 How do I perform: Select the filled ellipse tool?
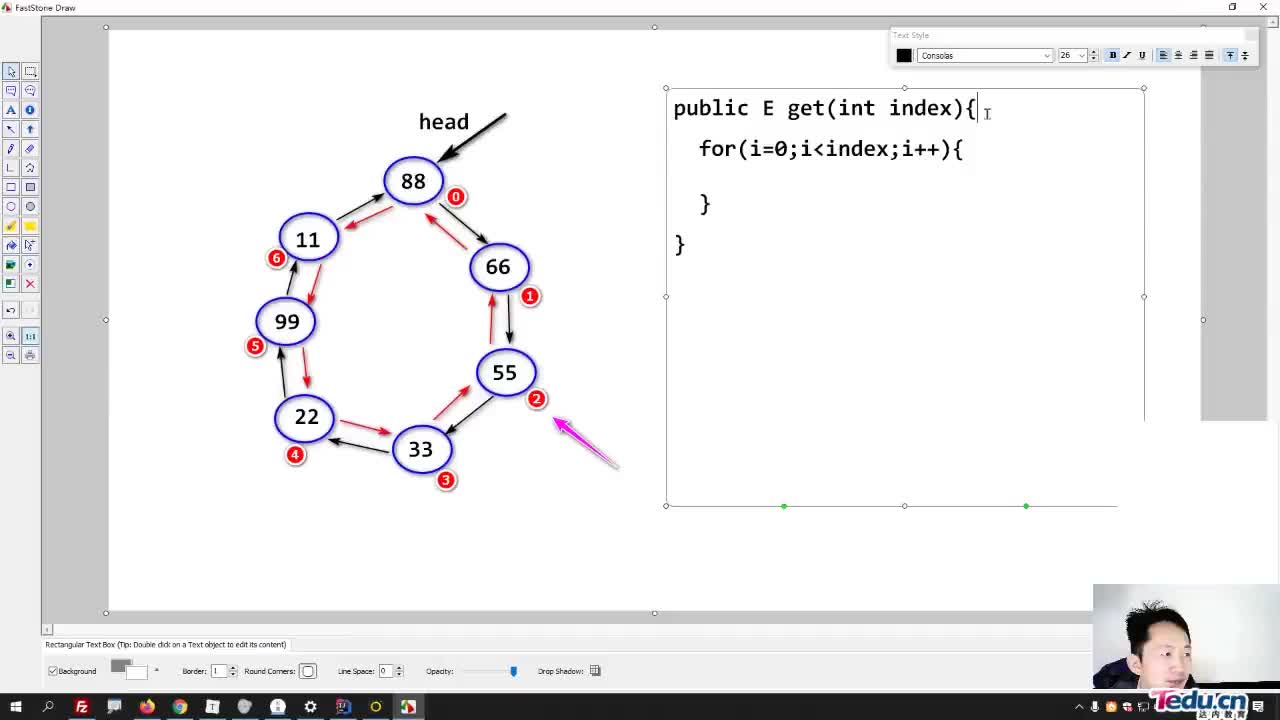point(30,206)
